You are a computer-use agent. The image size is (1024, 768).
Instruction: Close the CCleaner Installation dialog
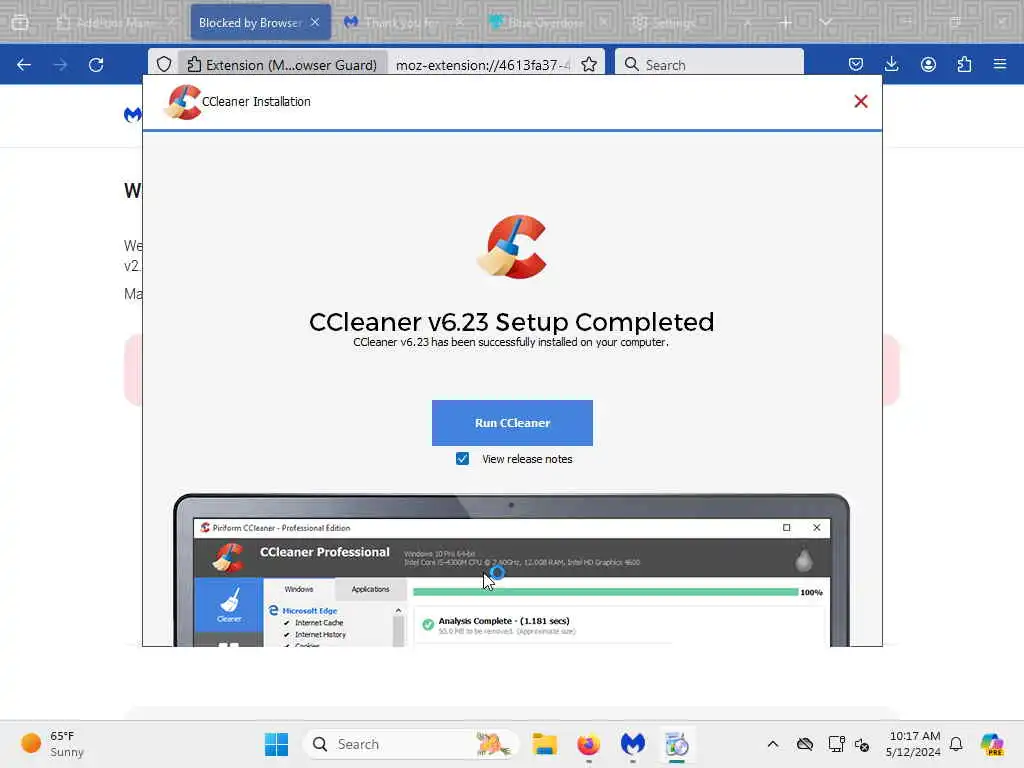pyautogui.click(x=861, y=101)
